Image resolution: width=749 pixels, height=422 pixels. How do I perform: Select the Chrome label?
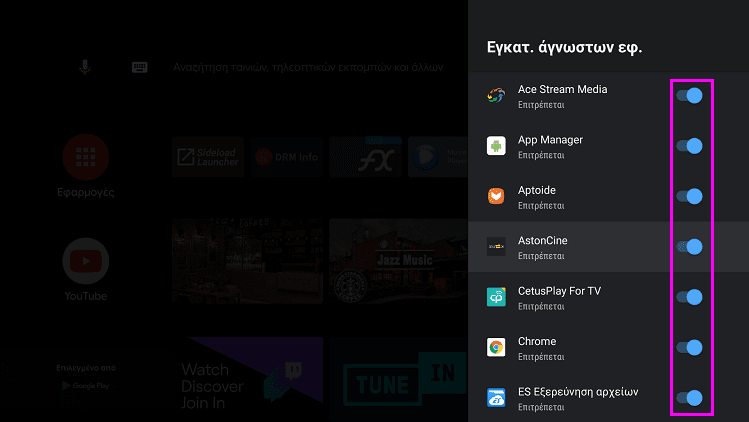537,341
